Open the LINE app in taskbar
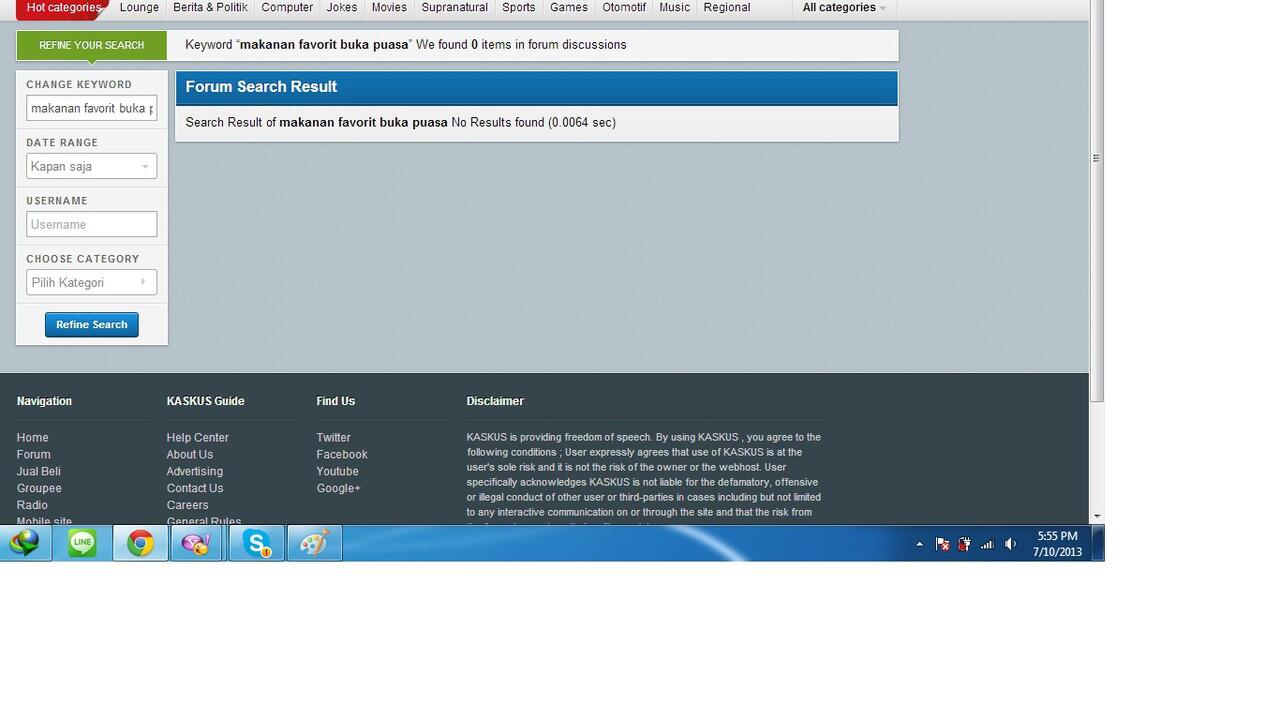The width and height of the screenshot is (1280, 720). tap(82, 543)
